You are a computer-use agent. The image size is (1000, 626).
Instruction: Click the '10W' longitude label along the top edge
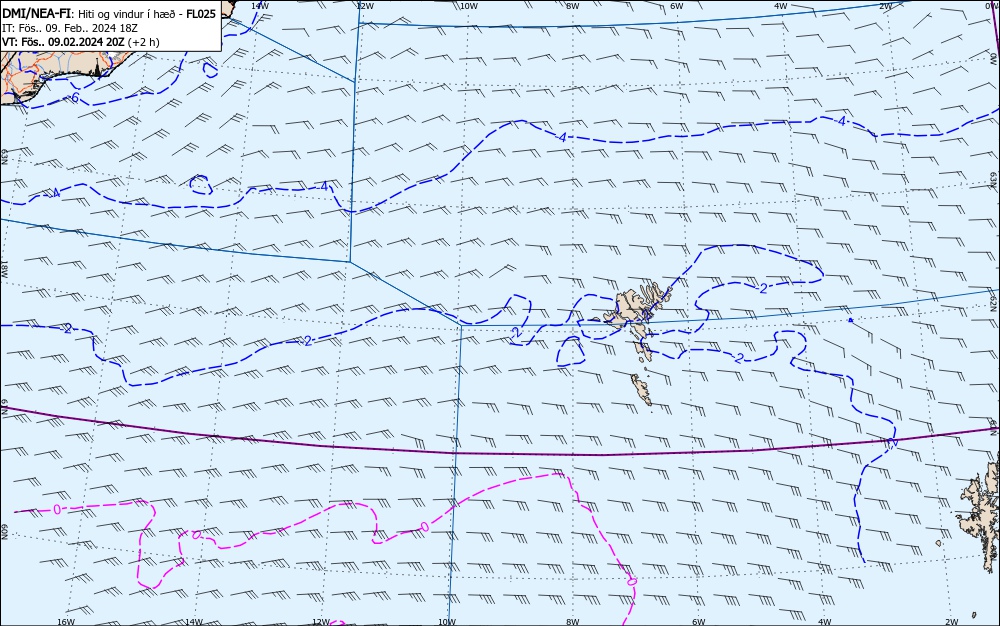469,6
